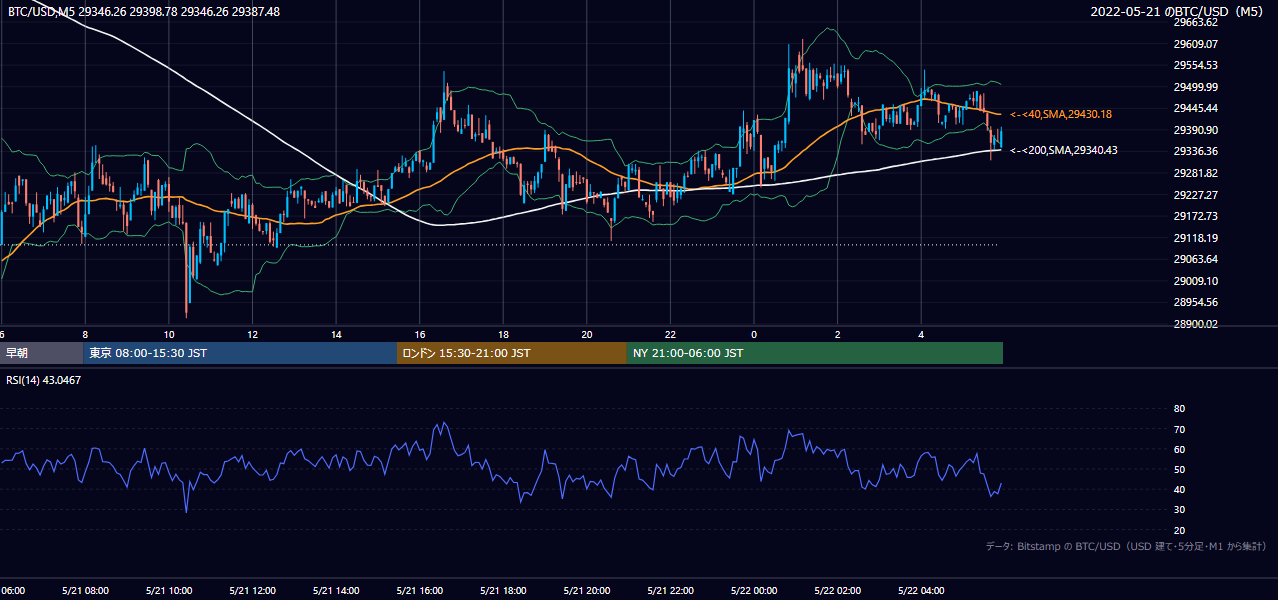The height and width of the screenshot is (600, 1278).
Task: Click hour tick 18 under price chart
Action: tap(504, 335)
